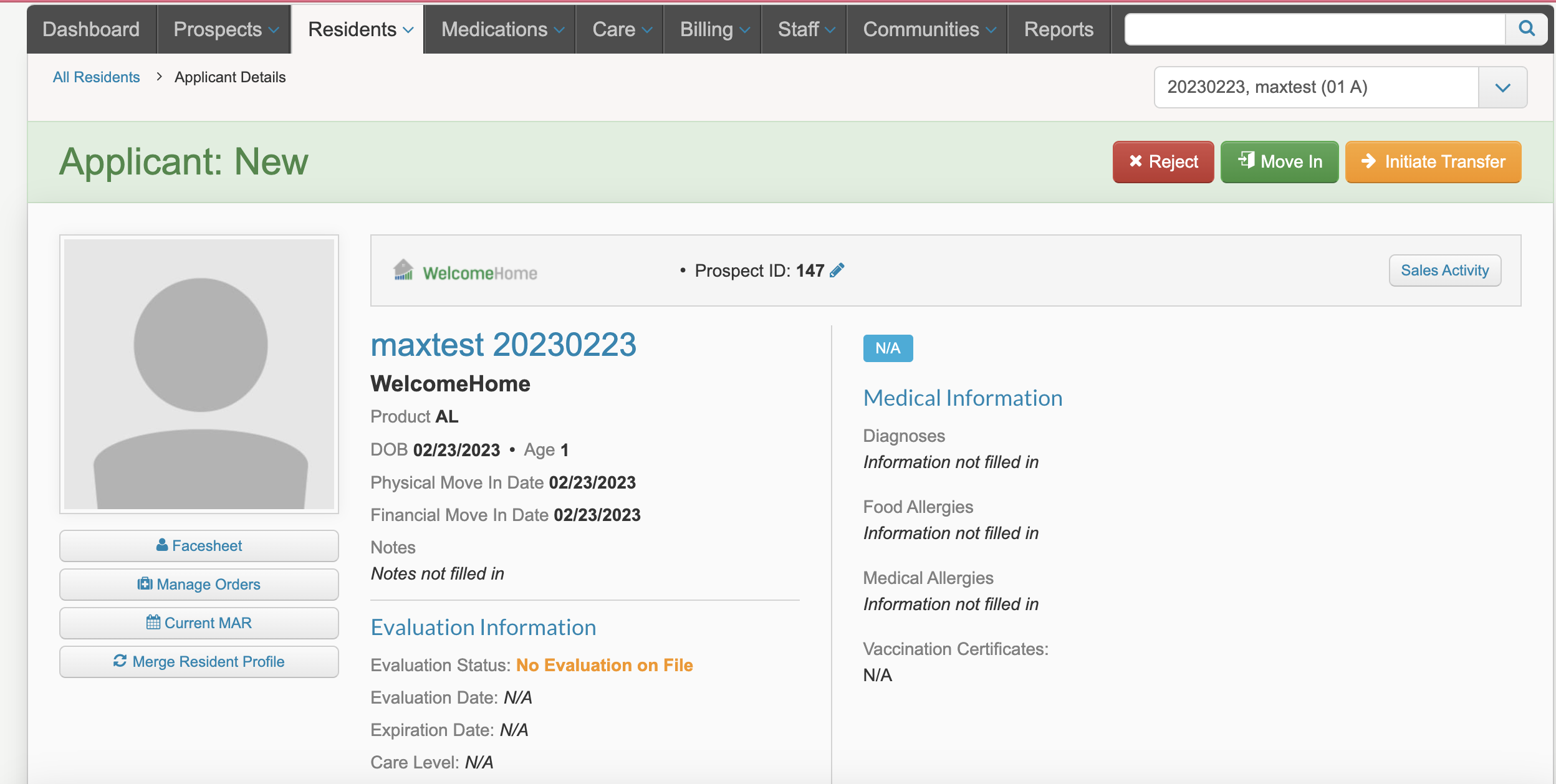The height and width of the screenshot is (784, 1556).
Task: Click the Evaluation Information heading
Action: 483,627
